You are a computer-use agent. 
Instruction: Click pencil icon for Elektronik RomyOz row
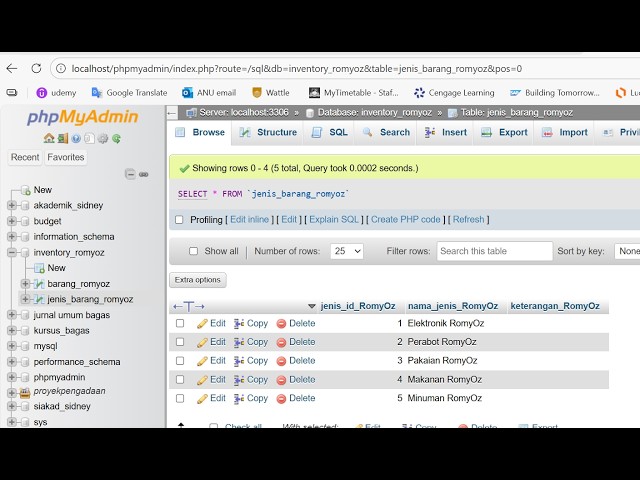coord(202,324)
